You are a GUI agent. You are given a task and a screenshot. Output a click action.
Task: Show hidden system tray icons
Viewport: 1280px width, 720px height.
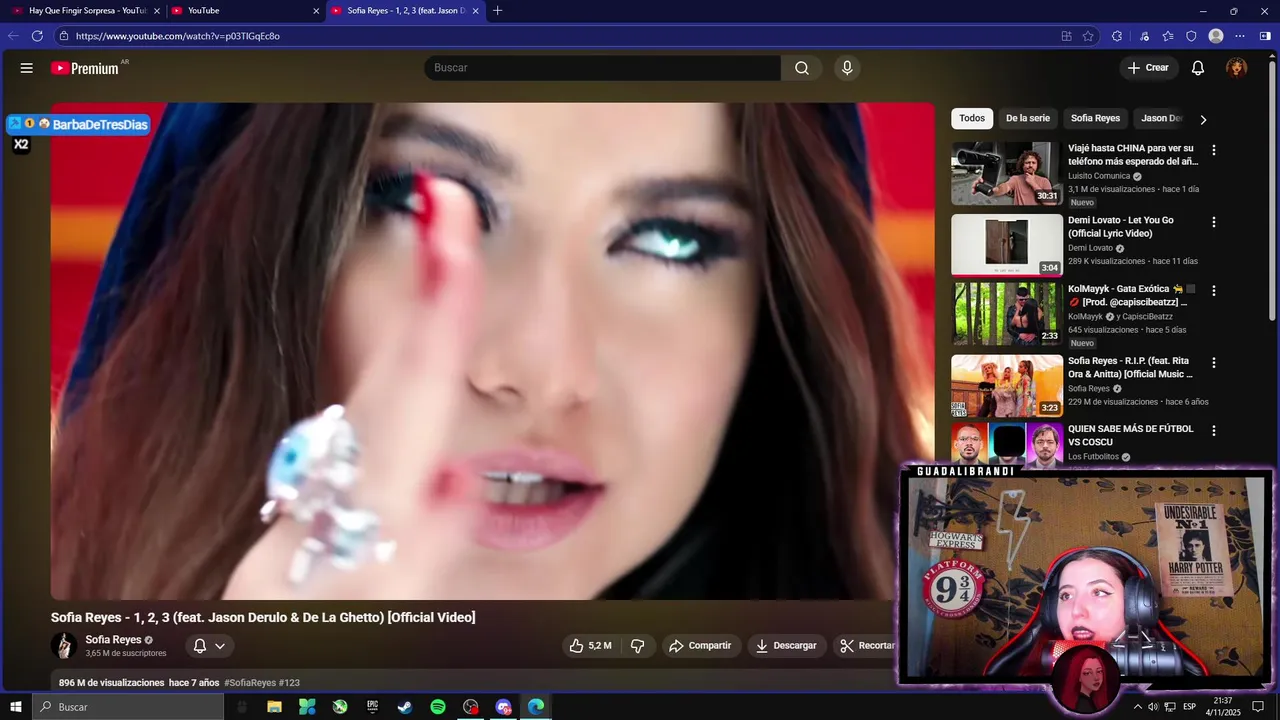(x=1137, y=707)
